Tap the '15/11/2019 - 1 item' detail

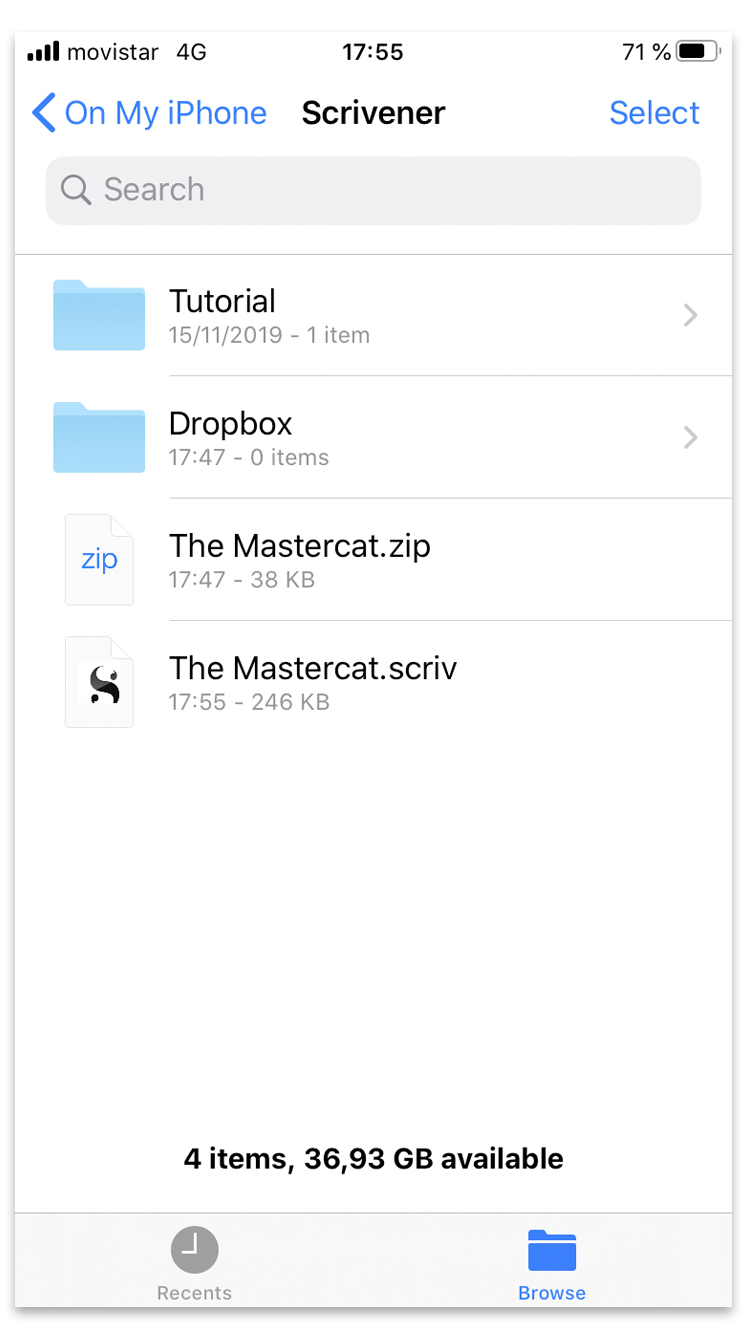point(269,336)
